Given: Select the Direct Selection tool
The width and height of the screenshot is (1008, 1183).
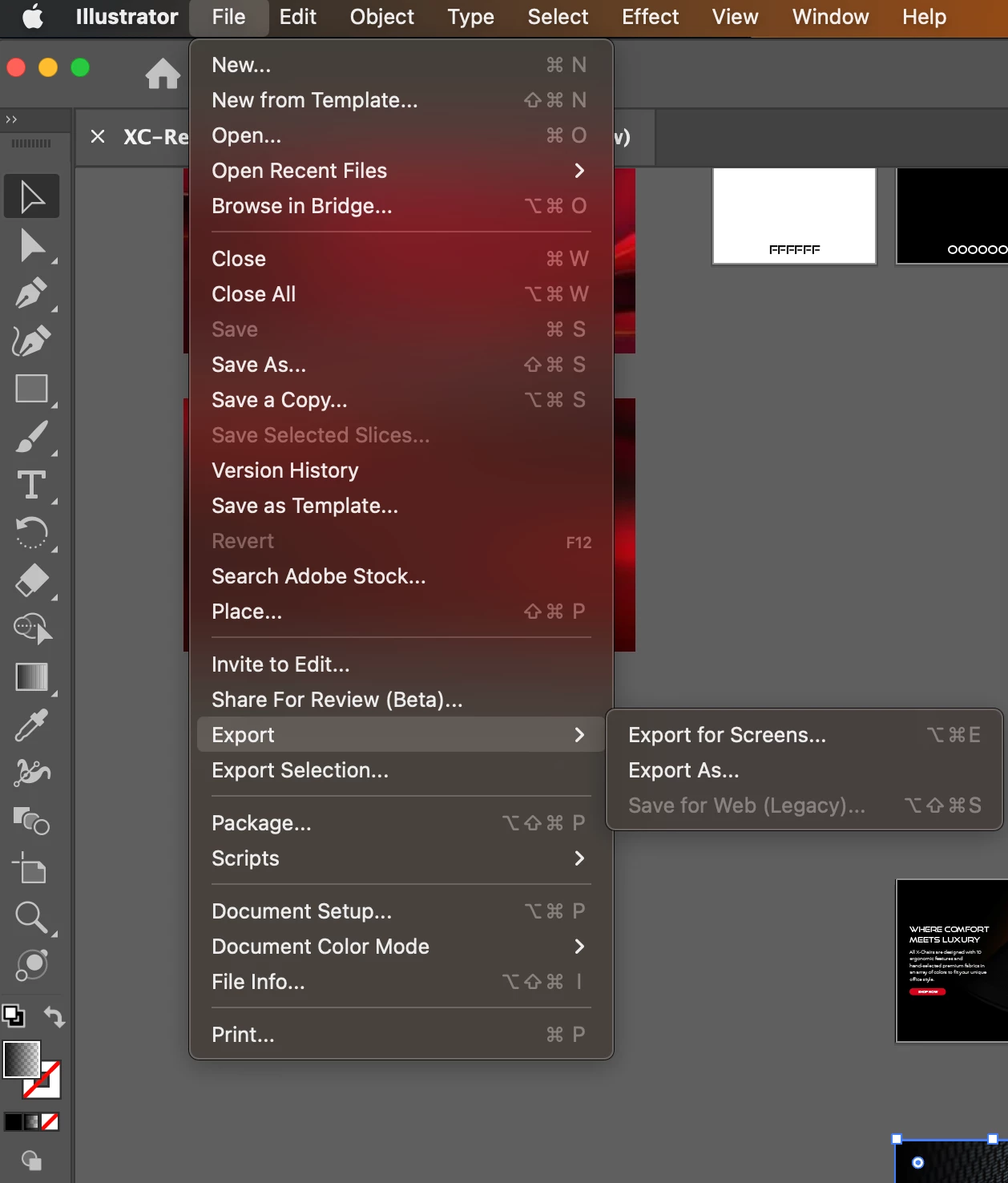Looking at the screenshot, I should point(32,245).
